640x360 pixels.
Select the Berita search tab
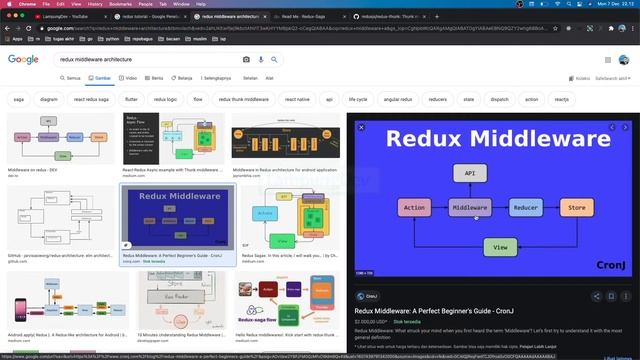click(154, 78)
